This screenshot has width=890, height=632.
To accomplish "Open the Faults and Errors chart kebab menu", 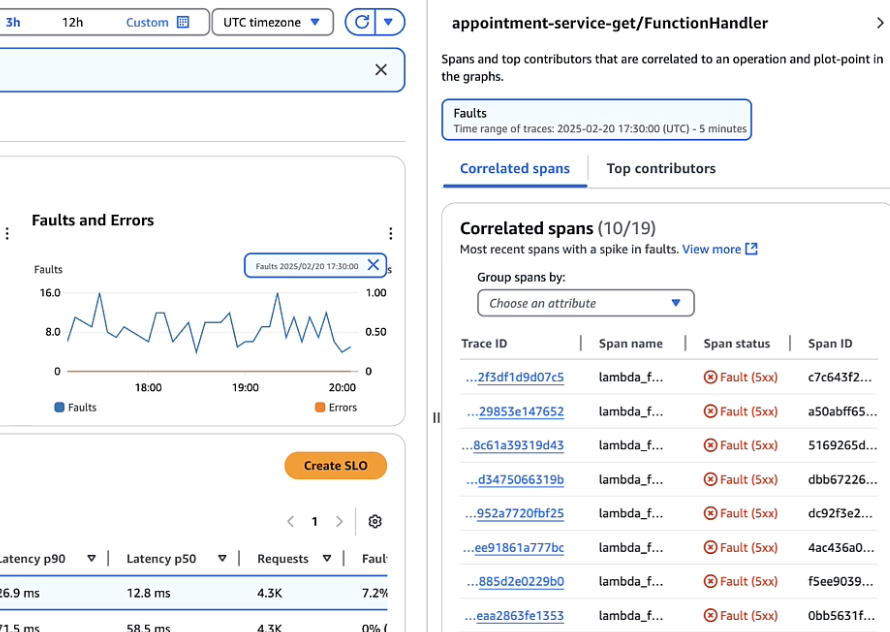I will pyautogui.click(x=390, y=233).
